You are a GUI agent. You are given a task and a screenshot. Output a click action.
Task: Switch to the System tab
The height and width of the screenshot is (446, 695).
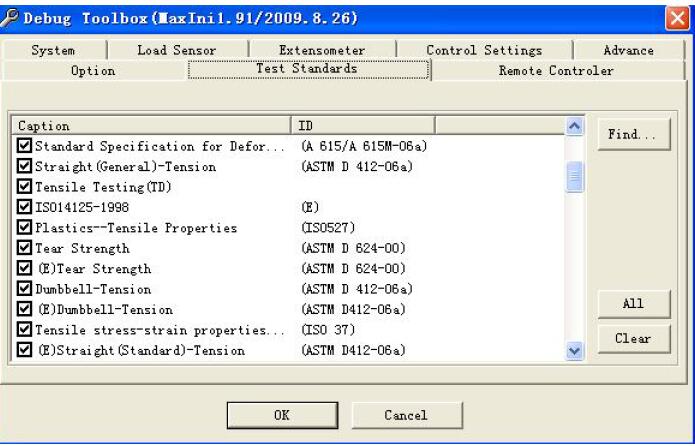(53, 50)
